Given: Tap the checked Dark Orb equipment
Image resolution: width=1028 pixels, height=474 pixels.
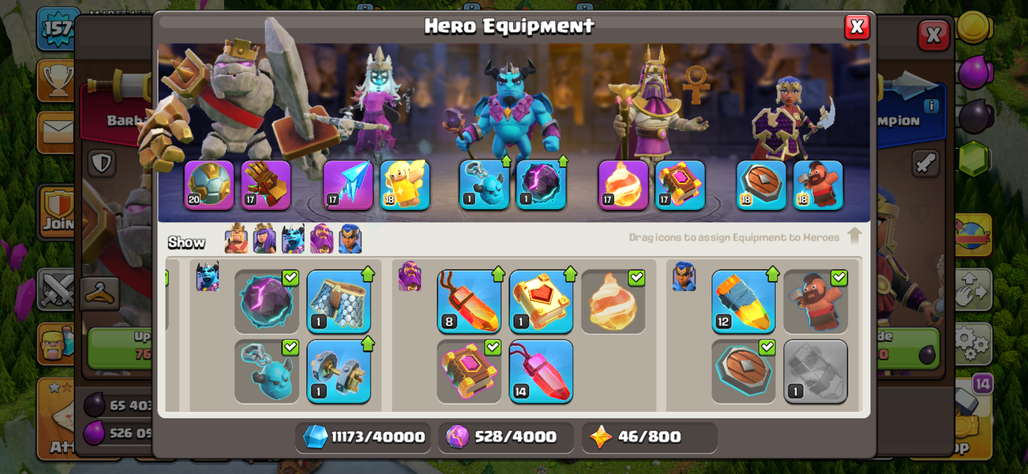Looking at the screenshot, I should pyautogui.click(x=267, y=302).
